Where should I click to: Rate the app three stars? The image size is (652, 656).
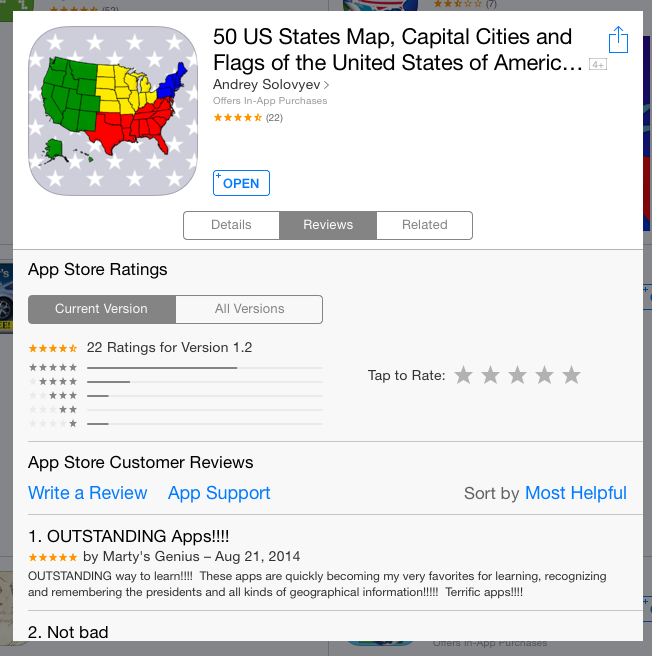517,375
